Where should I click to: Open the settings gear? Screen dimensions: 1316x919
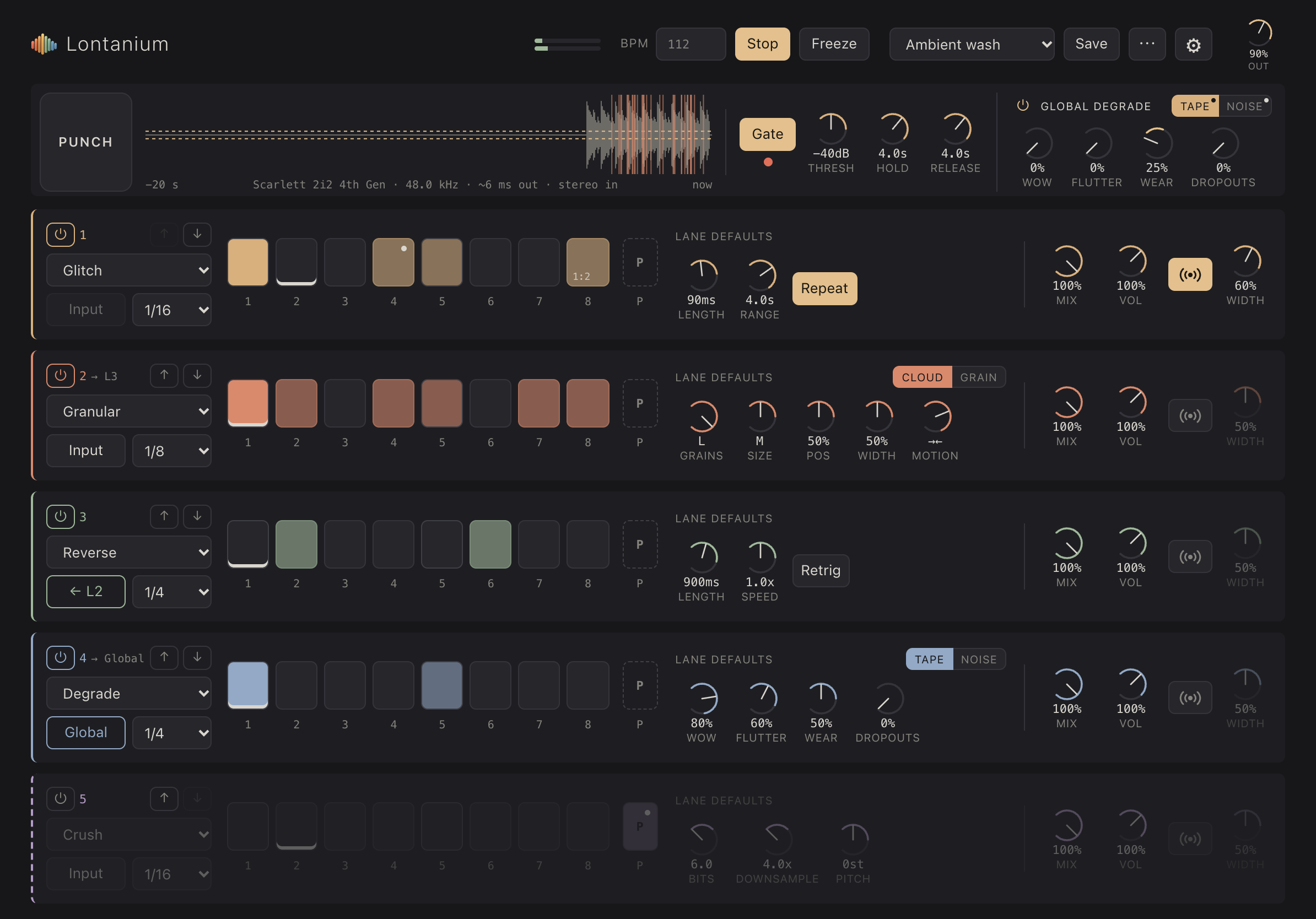(1193, 44)
